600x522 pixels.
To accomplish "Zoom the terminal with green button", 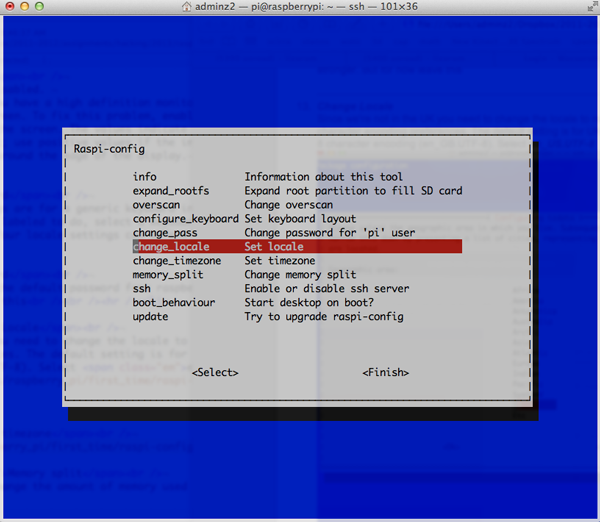I will pos(39,6).
